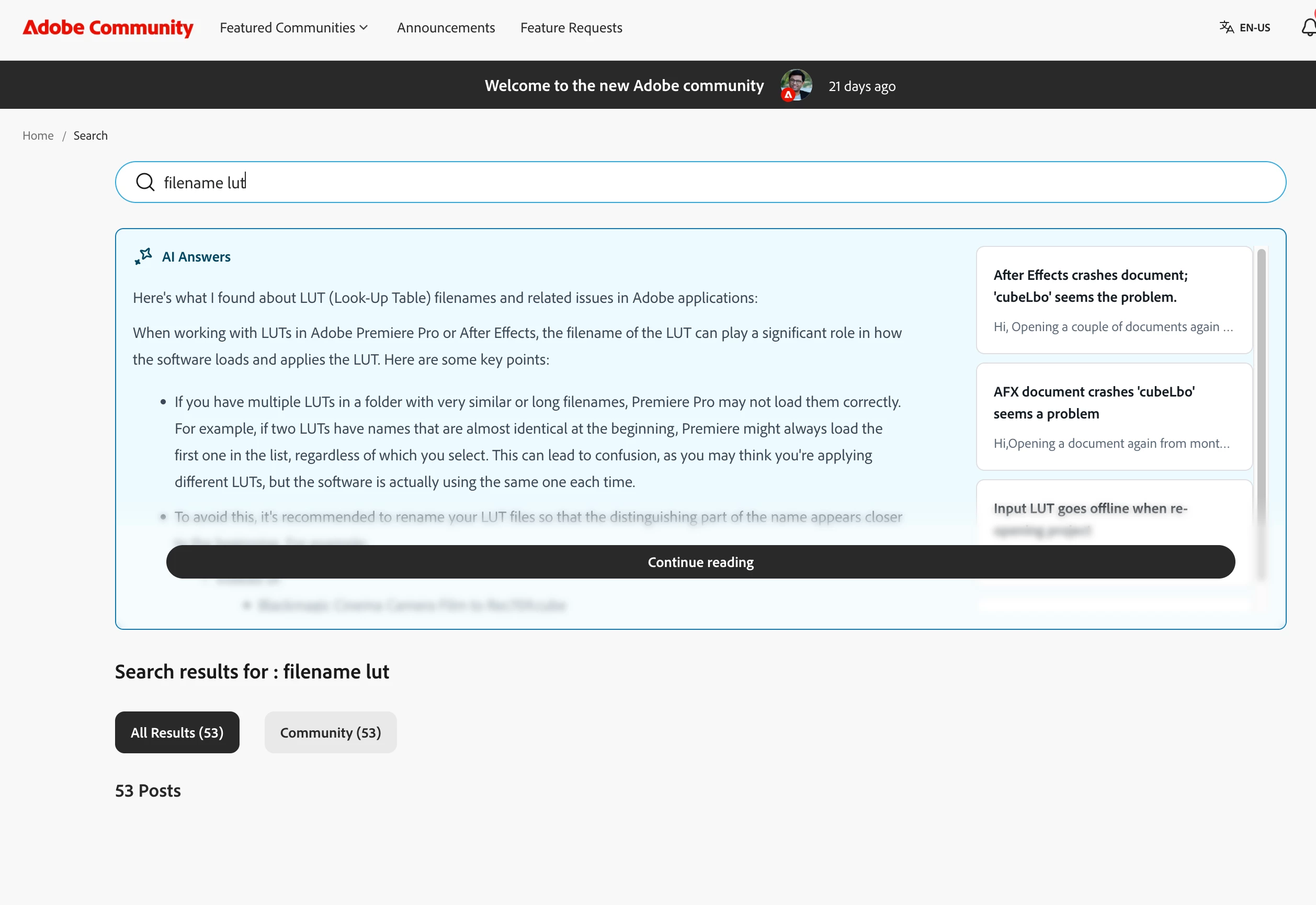Image resolution: width=1316 pixels, height=905 pixels.
Task: Open the Feature Requests menu item
Action: point(571,28)
